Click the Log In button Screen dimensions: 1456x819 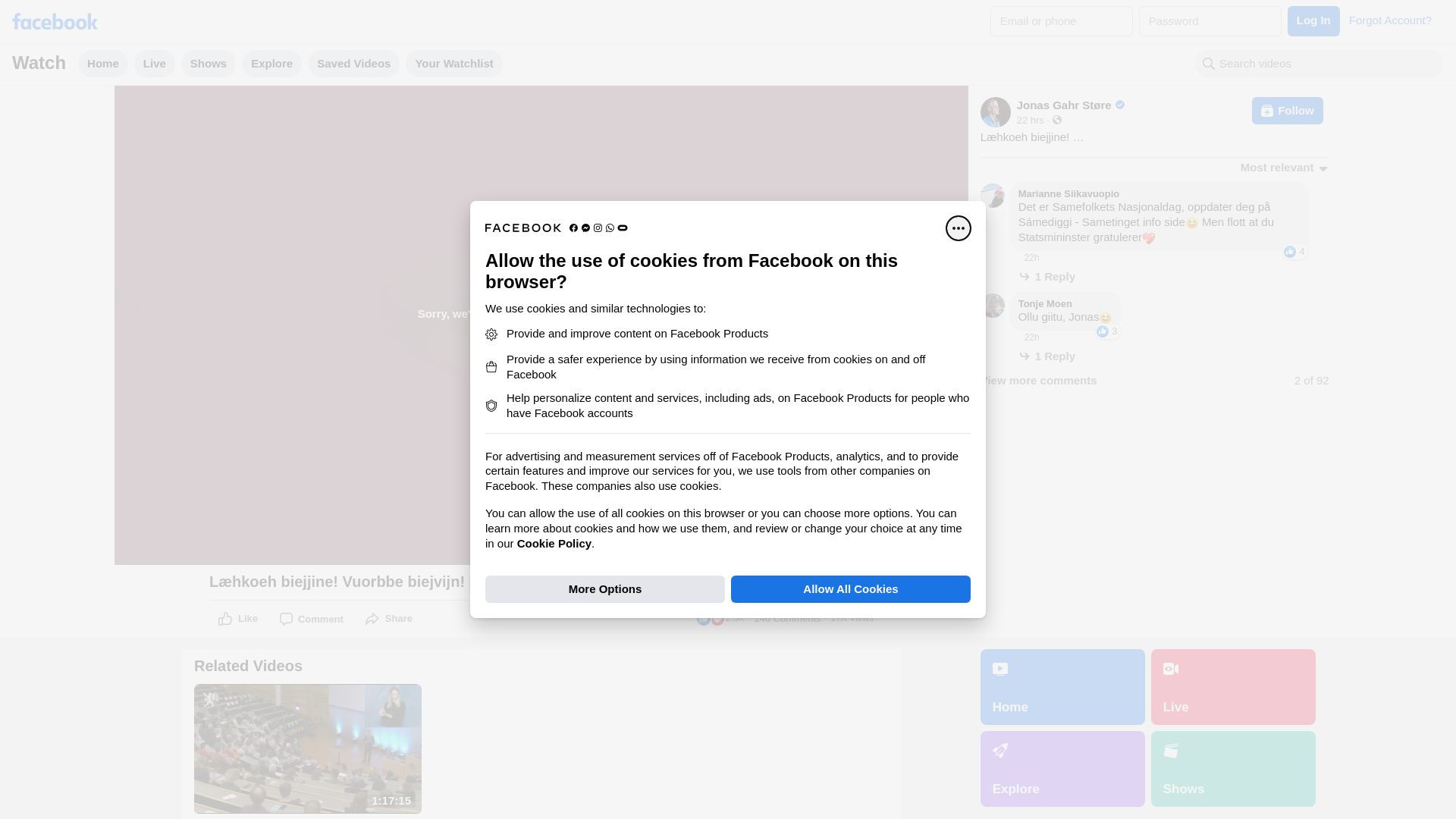1313,21
